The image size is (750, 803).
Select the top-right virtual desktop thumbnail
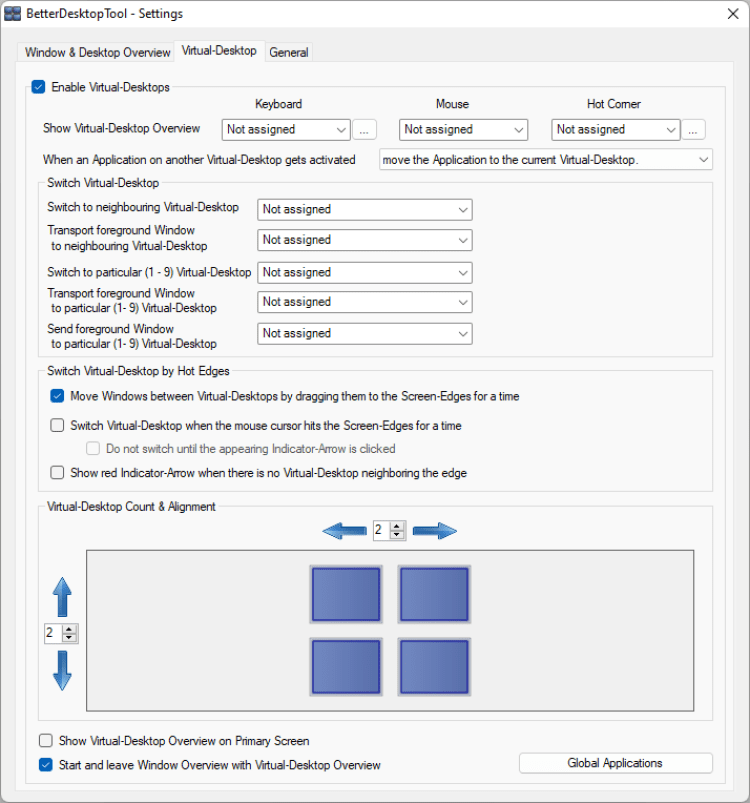(x=434, y=595)
